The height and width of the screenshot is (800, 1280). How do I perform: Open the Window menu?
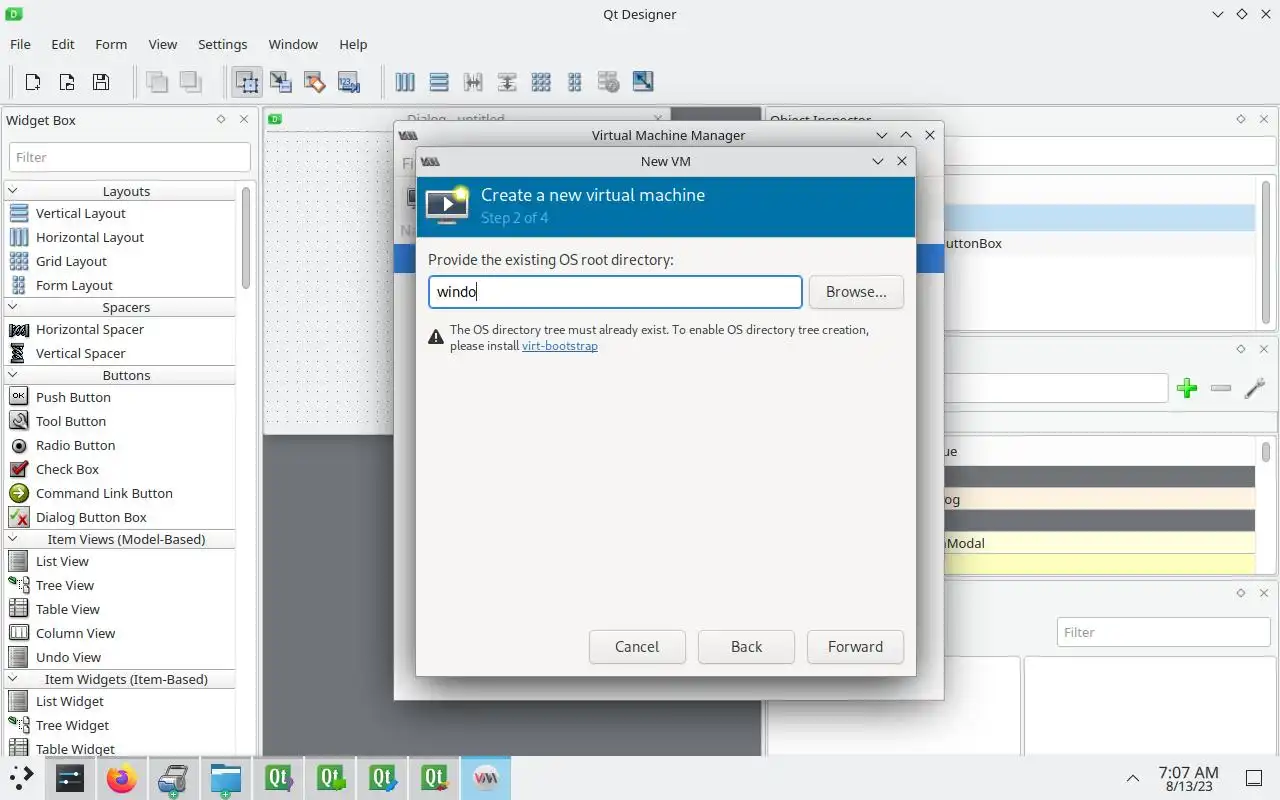(x=293, y=44)
